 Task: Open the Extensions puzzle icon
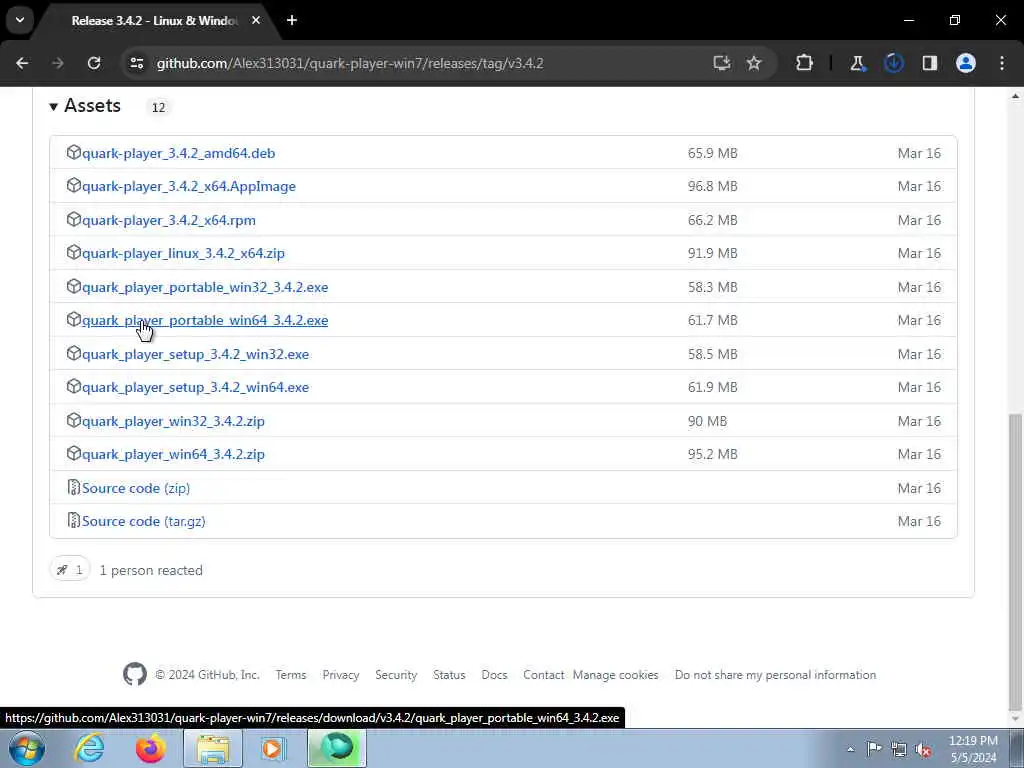805,63
